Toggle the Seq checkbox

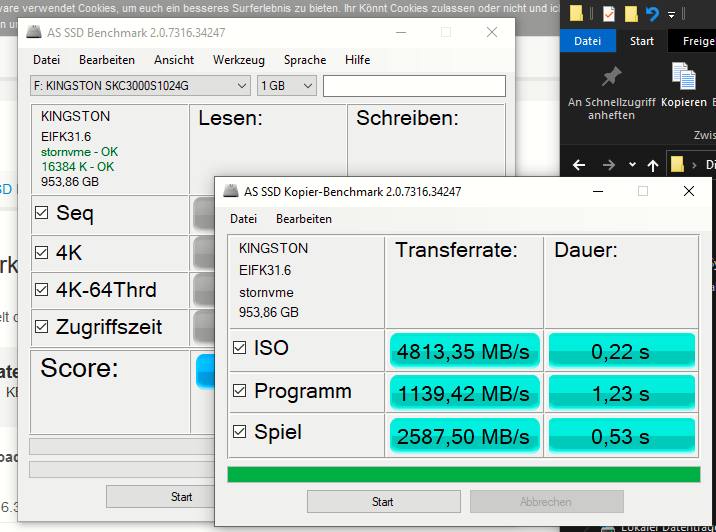coord(42,212)
